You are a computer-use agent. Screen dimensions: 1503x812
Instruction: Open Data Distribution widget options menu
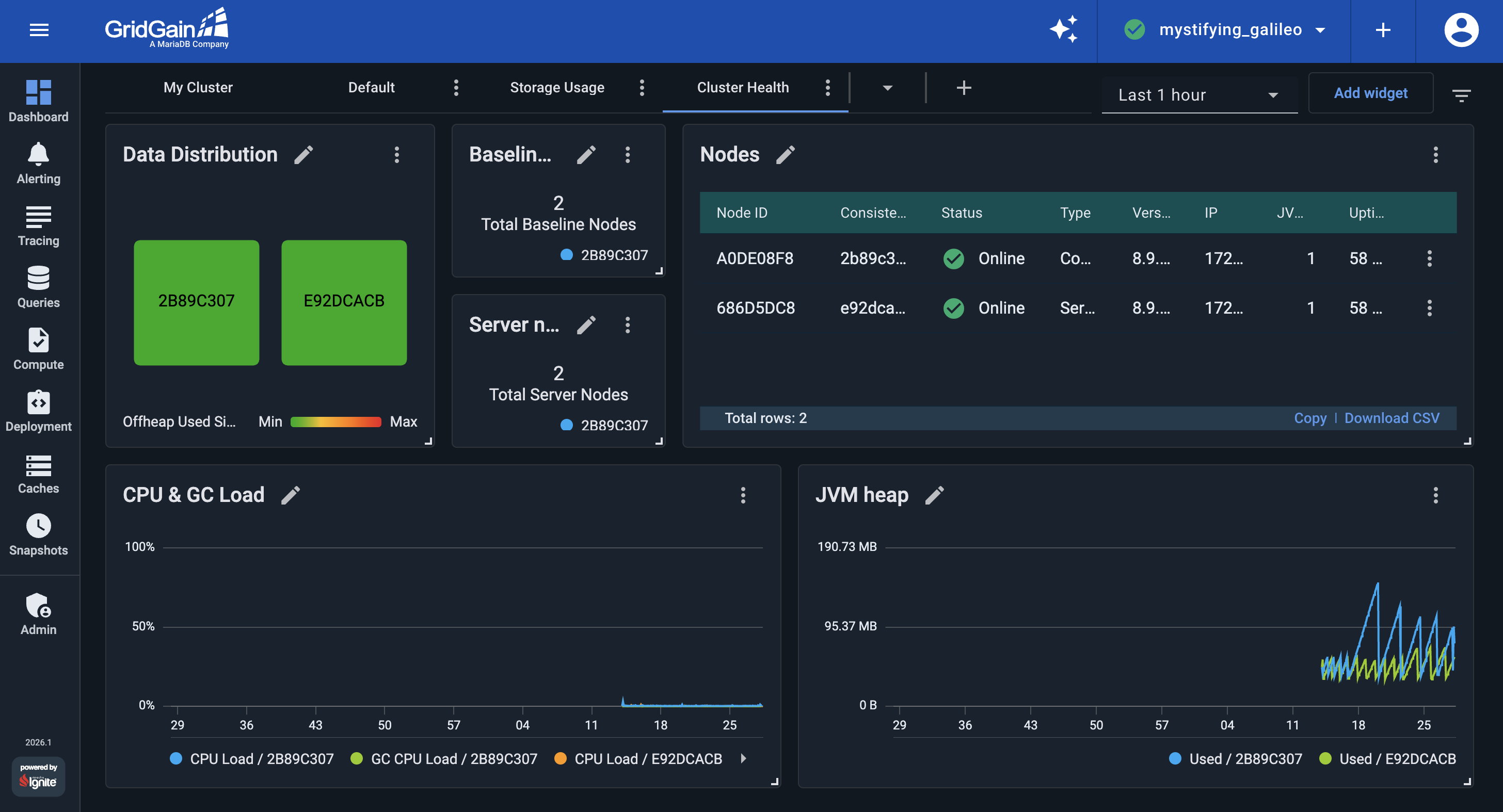tap(397, 155)
